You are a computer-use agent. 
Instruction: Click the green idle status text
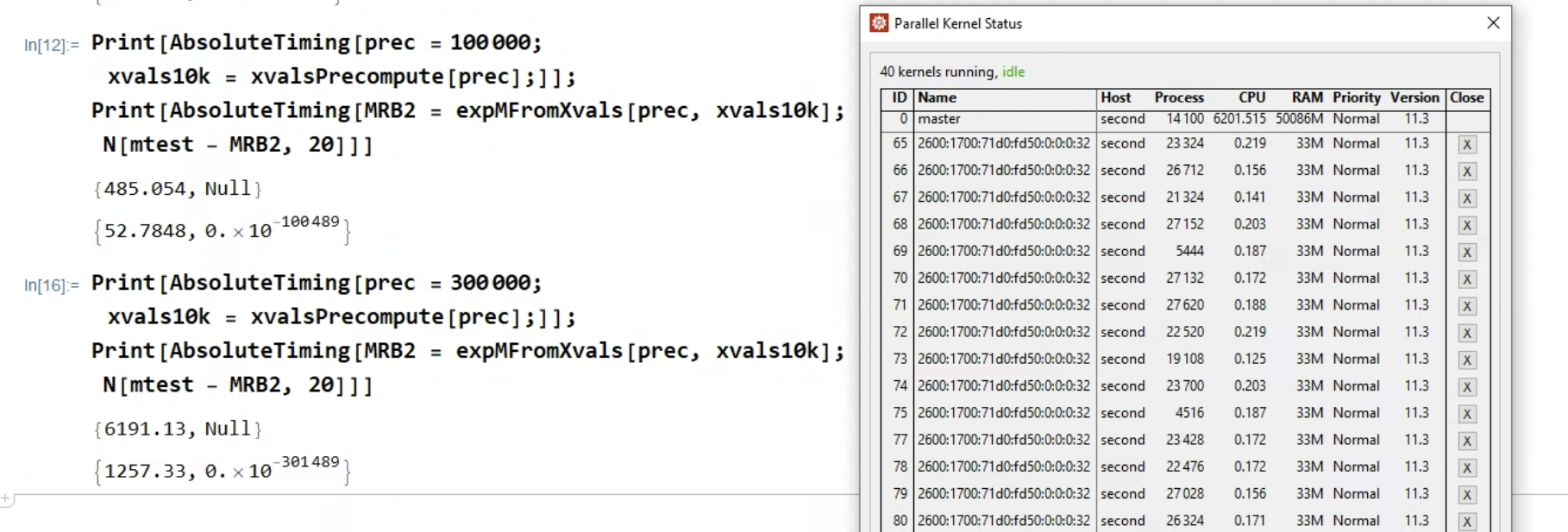1013,72
